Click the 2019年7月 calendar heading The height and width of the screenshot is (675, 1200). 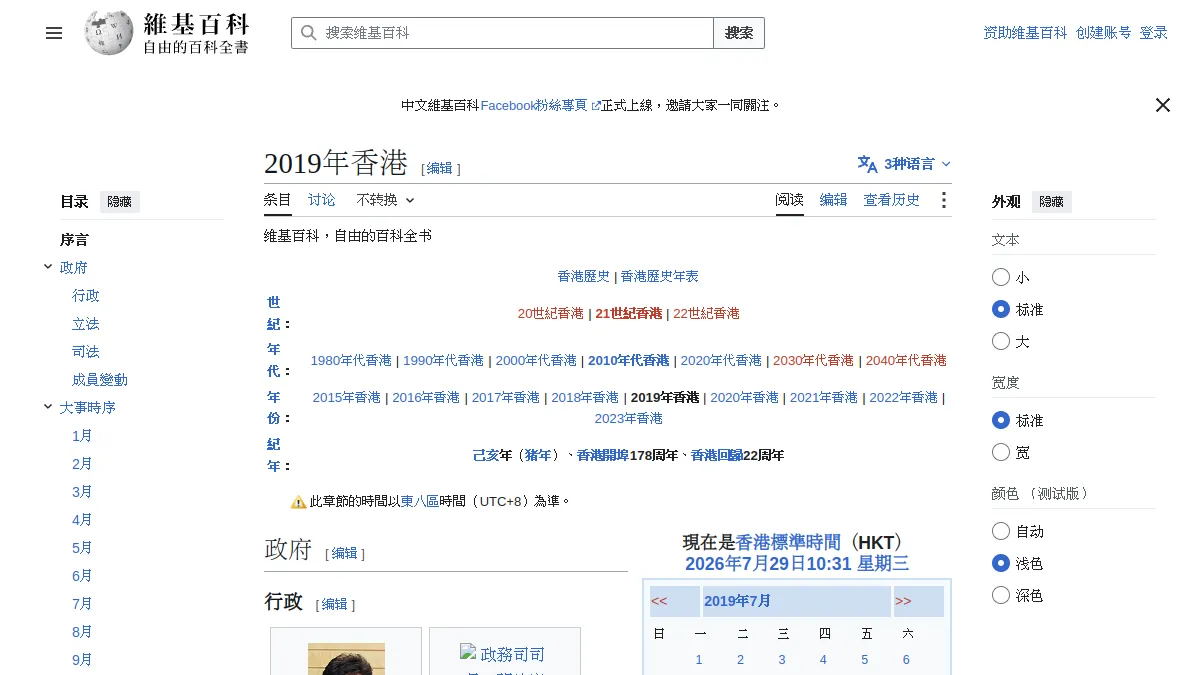pos(737,601)
